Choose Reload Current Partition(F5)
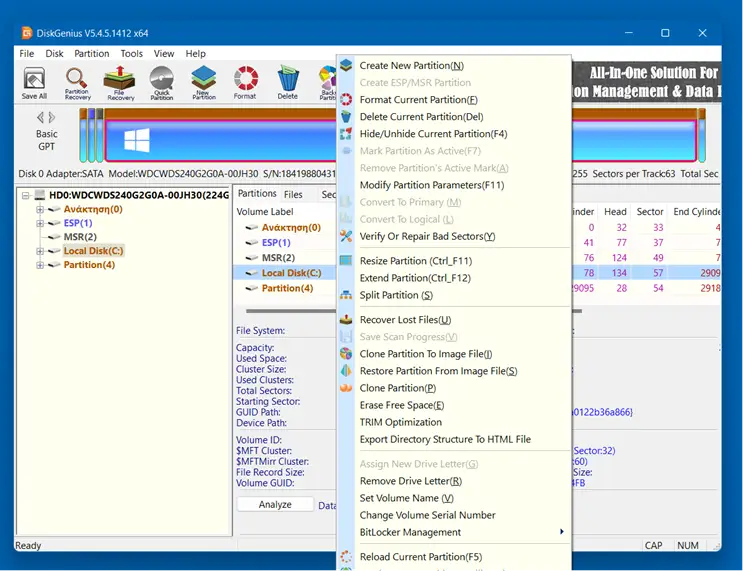Screen dimensions: 744x571 [421, 557]
